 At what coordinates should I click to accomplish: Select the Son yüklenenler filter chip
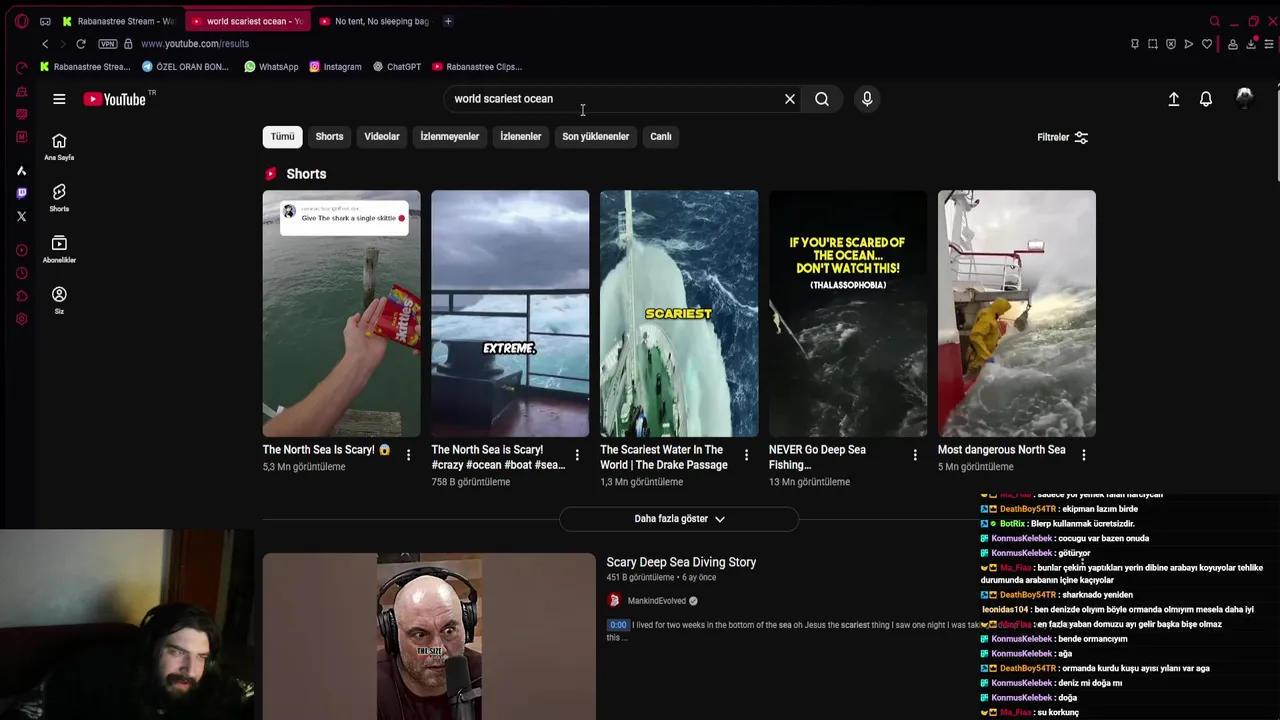tap(596, 137)
